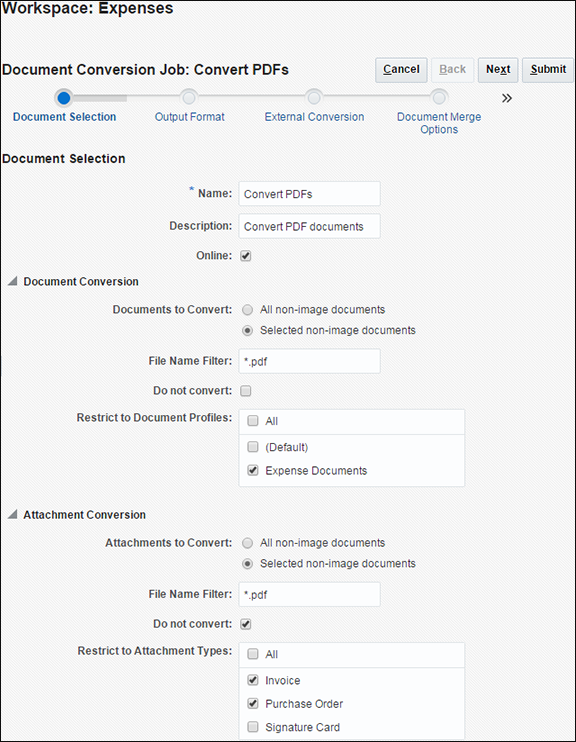Check the document Do not convert checkbox
The height and width of the screenshot is (742, 576).
click(246, 391)
